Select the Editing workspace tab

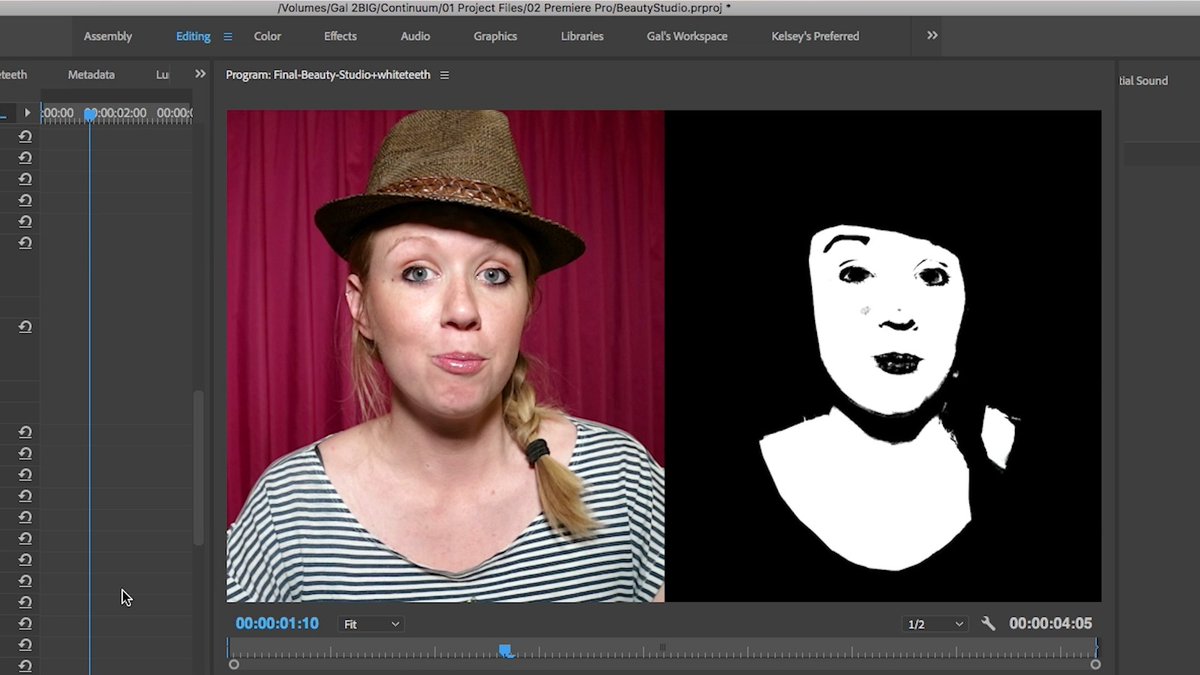click(193, 36)
